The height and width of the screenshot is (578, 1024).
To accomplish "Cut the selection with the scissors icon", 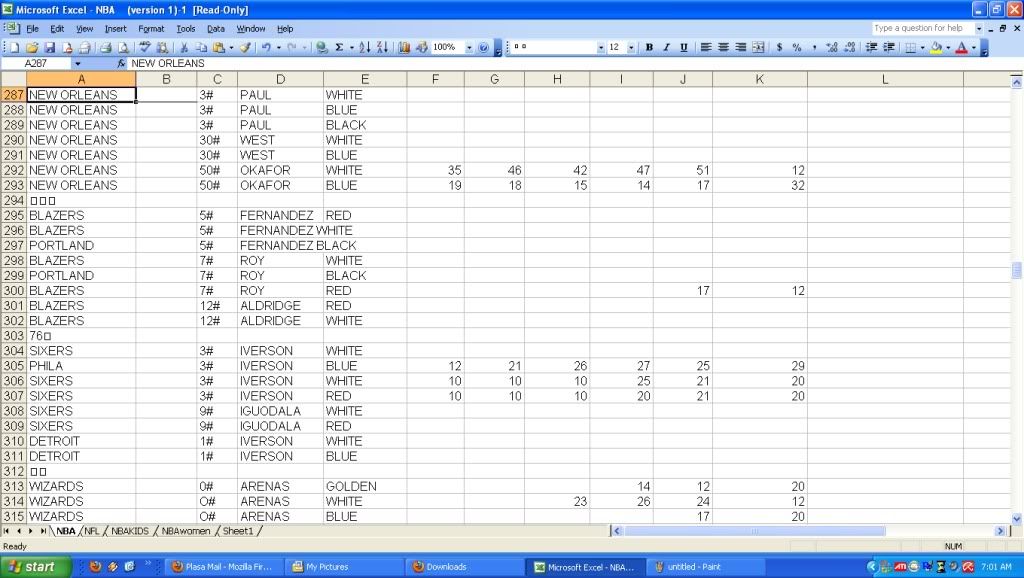I will (184, 48).
